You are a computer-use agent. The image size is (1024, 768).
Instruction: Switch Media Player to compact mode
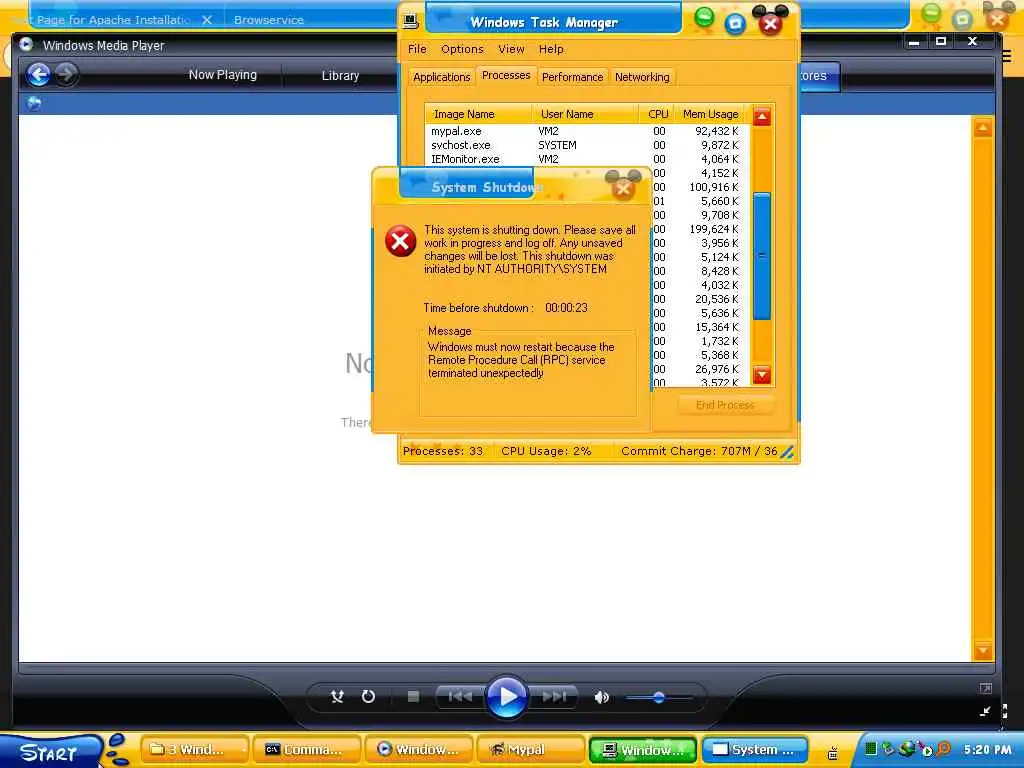pos(985,711)
